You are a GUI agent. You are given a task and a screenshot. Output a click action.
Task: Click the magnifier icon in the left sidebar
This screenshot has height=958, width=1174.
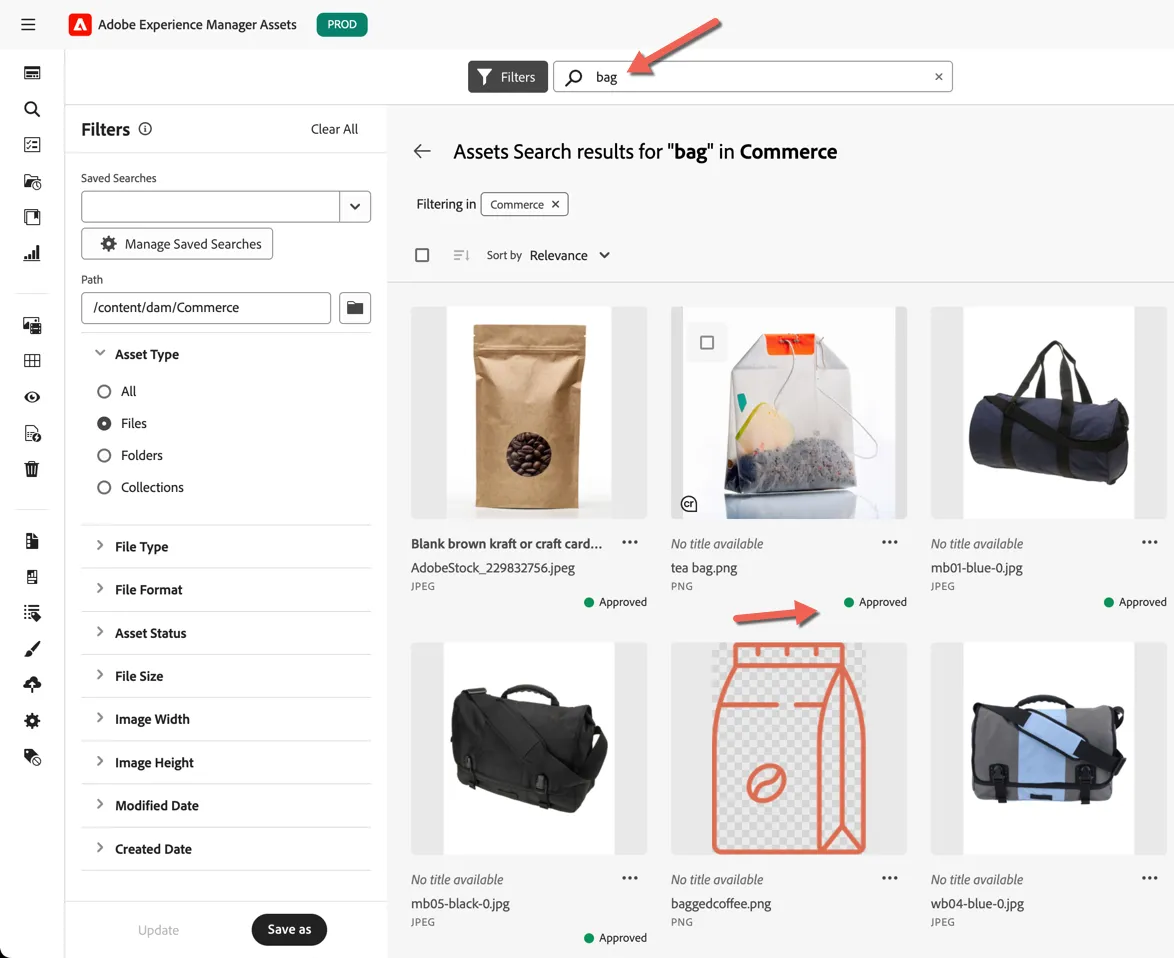31,109
